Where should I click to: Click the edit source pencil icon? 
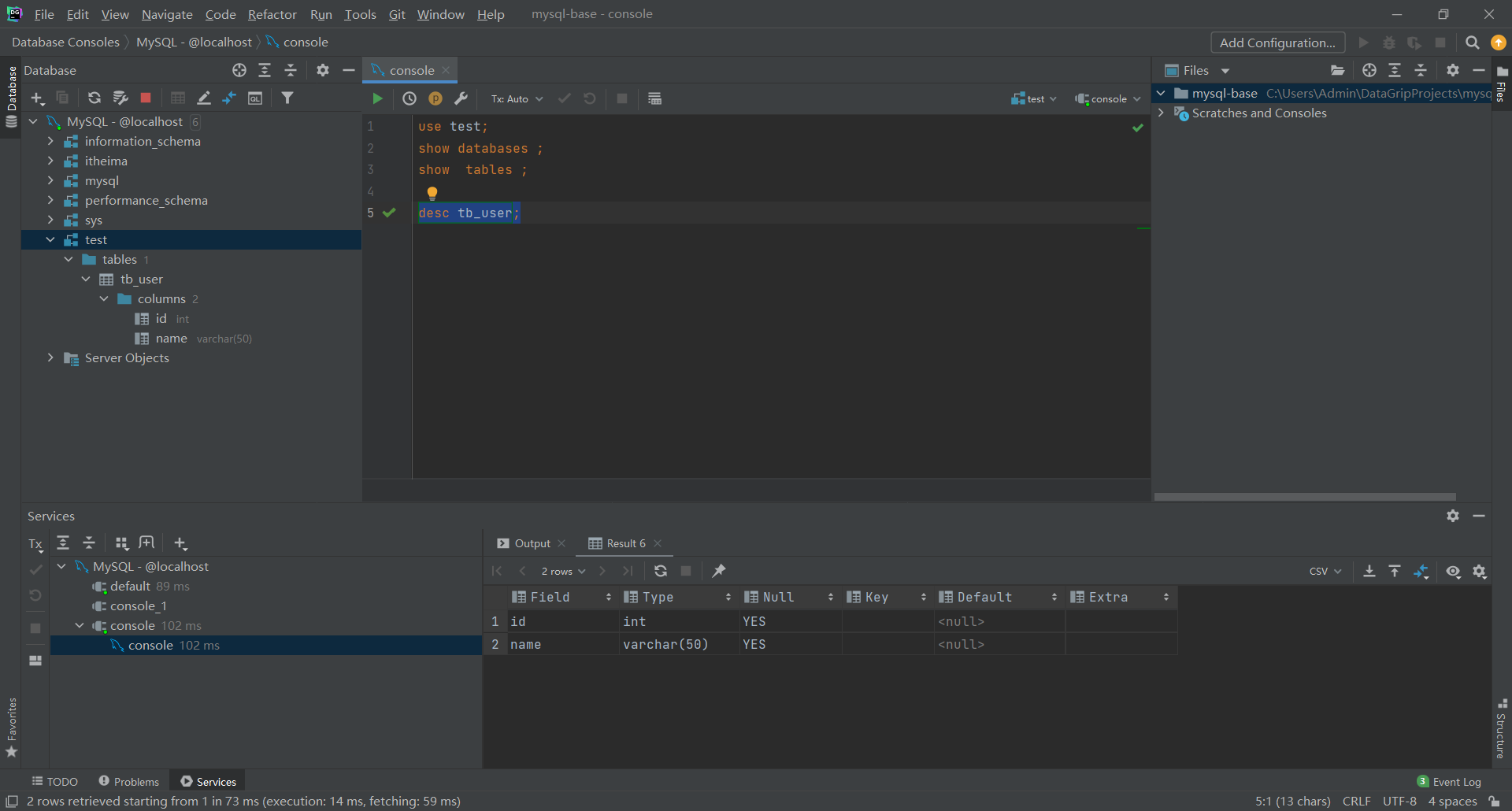204,98
